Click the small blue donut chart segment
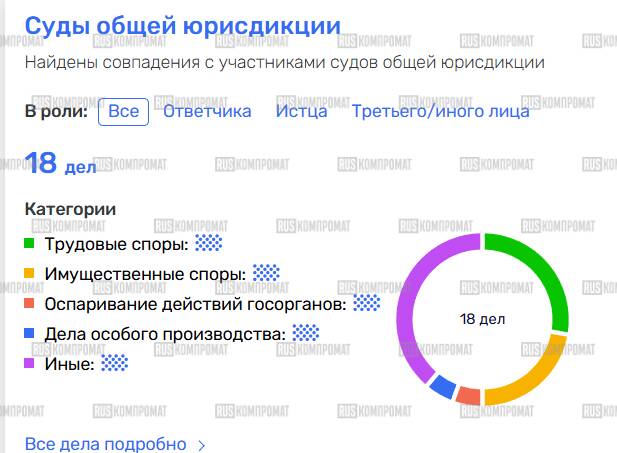 tap(441, 386)
